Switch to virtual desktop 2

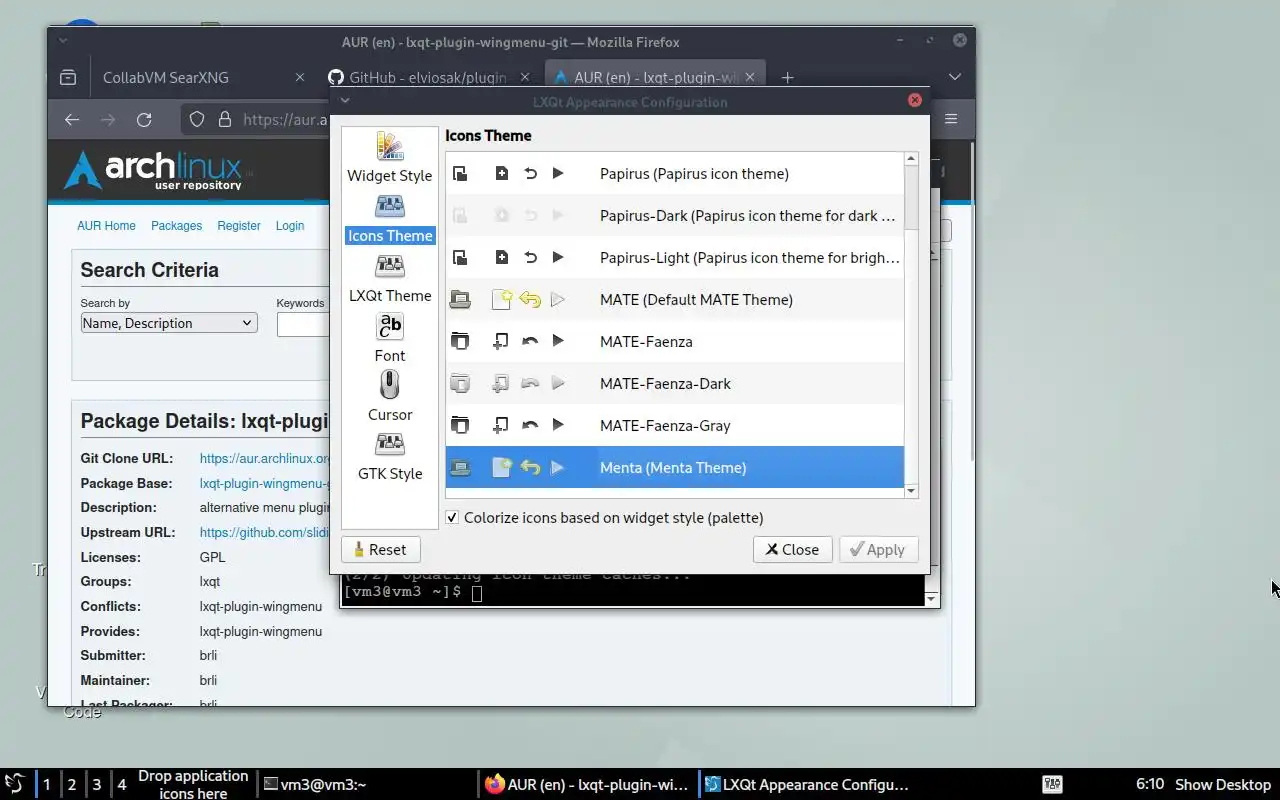pos(71,784)
